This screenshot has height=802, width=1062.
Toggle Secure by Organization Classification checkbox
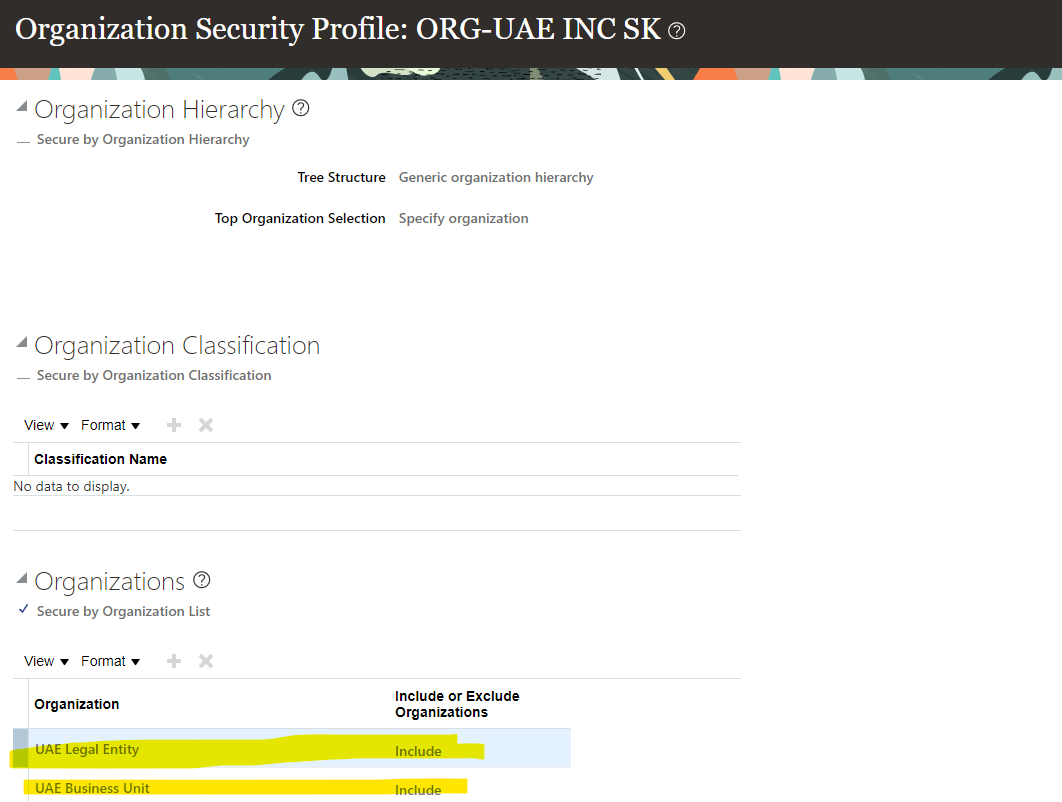click(x=24, y=377)
